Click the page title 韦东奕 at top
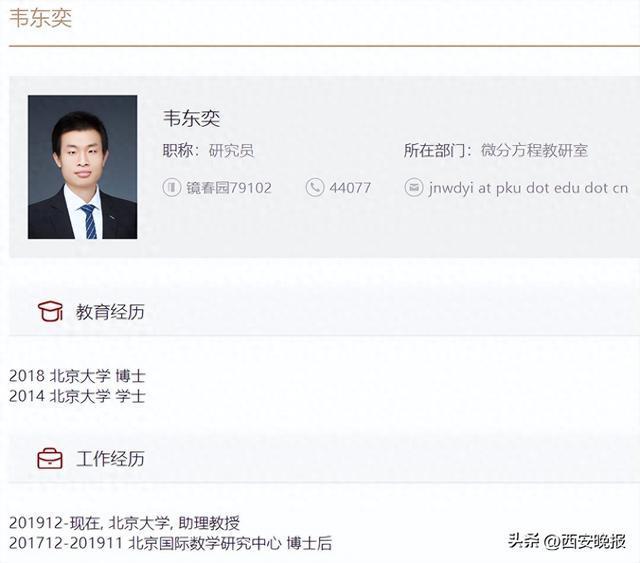Viewport: 640px width, 563px height. (40, 18)
